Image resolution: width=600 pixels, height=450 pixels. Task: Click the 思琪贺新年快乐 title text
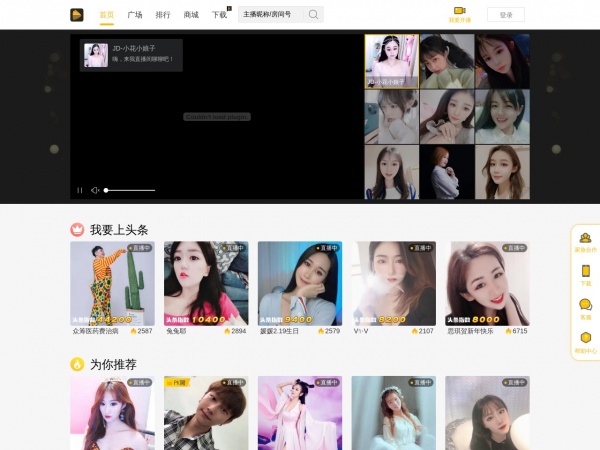[x=470, y=331]
